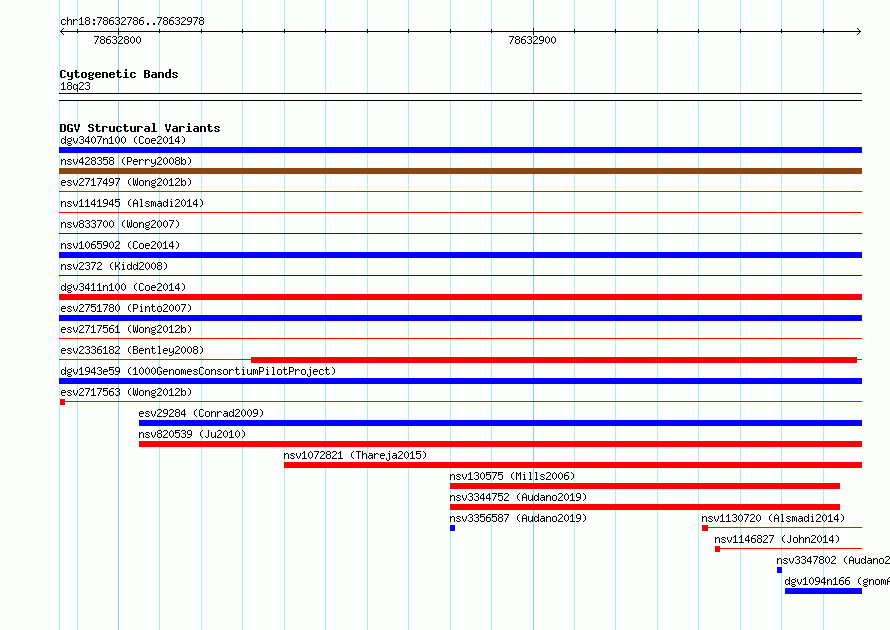Click esv2717563 (Wong2012b) label

point(126,392)
